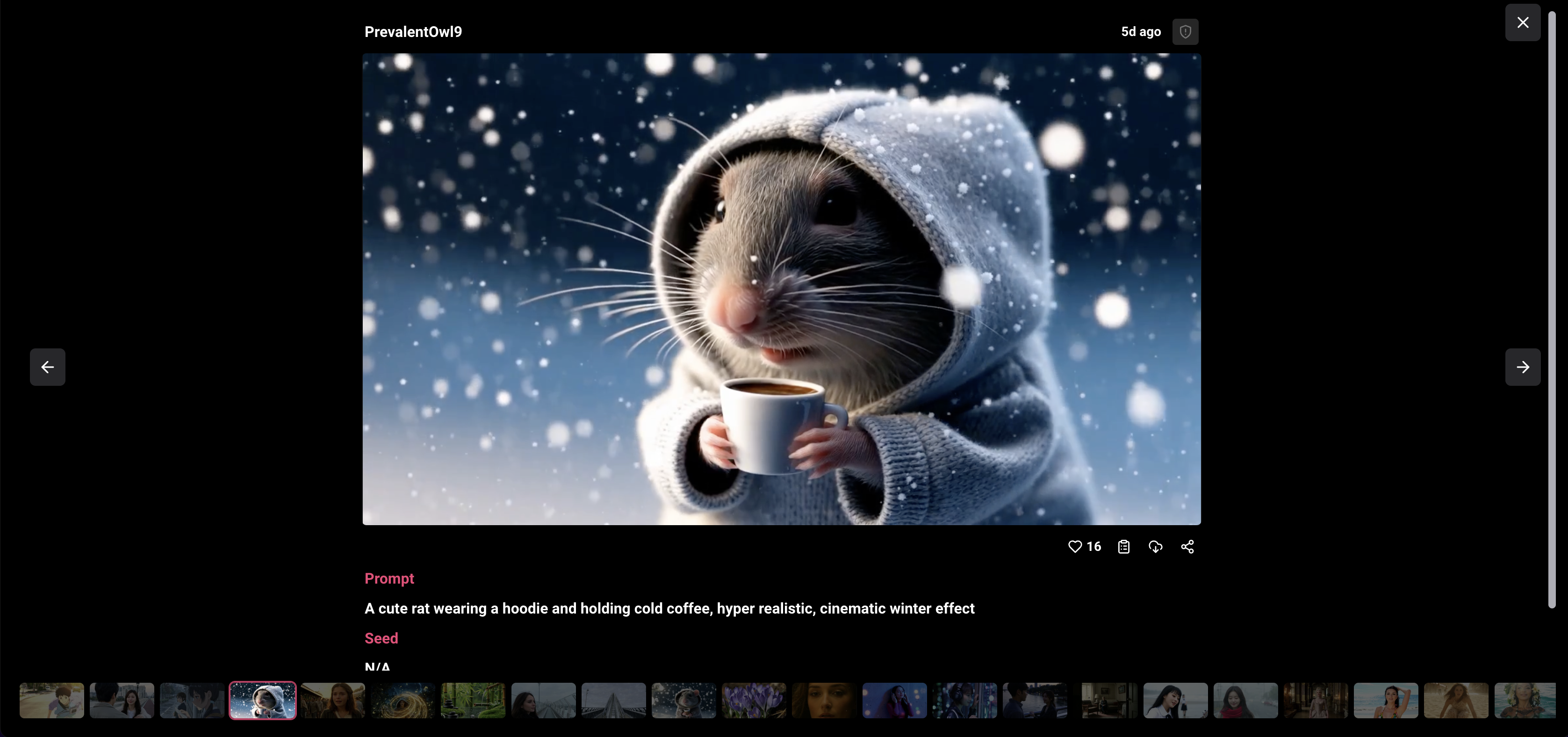The height and width of the screenshot is (737, 1568).
Task: Select the highlighted rat hoodie thumbnail
Action: tap(262, 700)
